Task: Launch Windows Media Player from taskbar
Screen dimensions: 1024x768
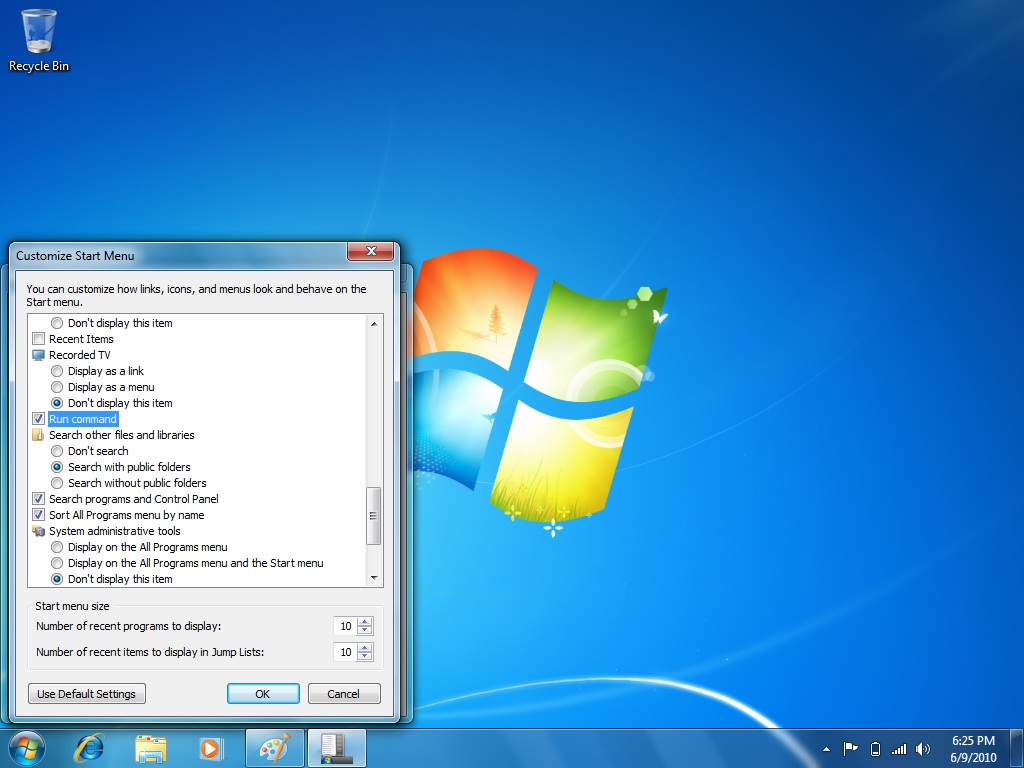Action: (x=211, y=748)
